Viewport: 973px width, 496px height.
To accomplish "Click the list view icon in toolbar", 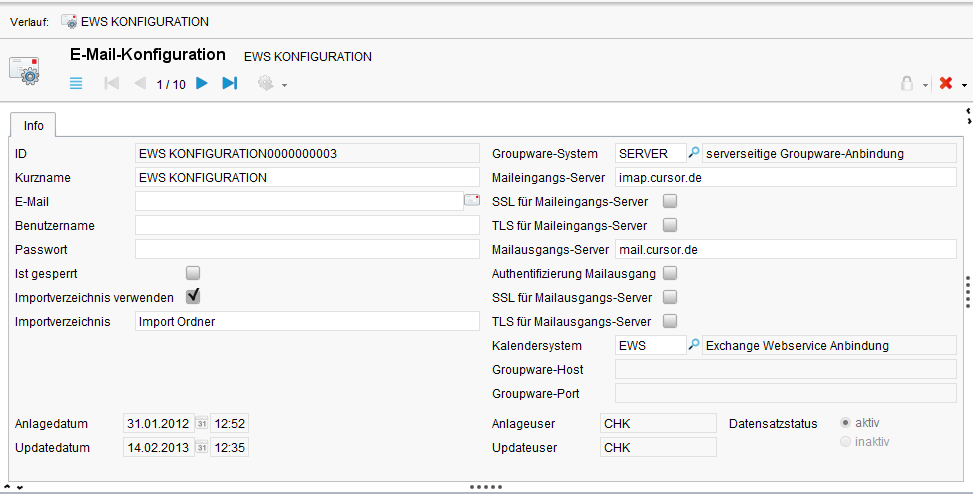I will [x=77, y=84].
